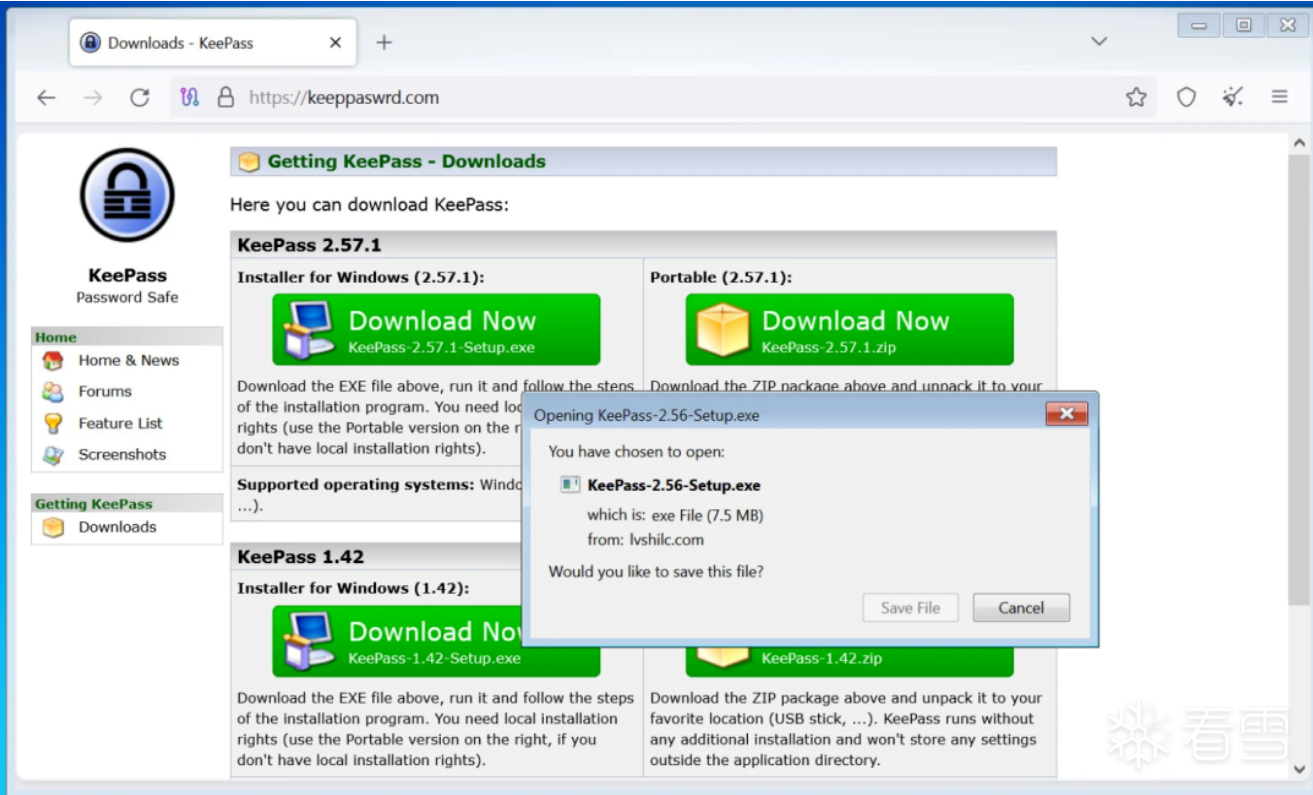Click the 'KeePass 1.42' section heading
The height and width of the screenshot is (795, 1313).
[x=300, y=557]
